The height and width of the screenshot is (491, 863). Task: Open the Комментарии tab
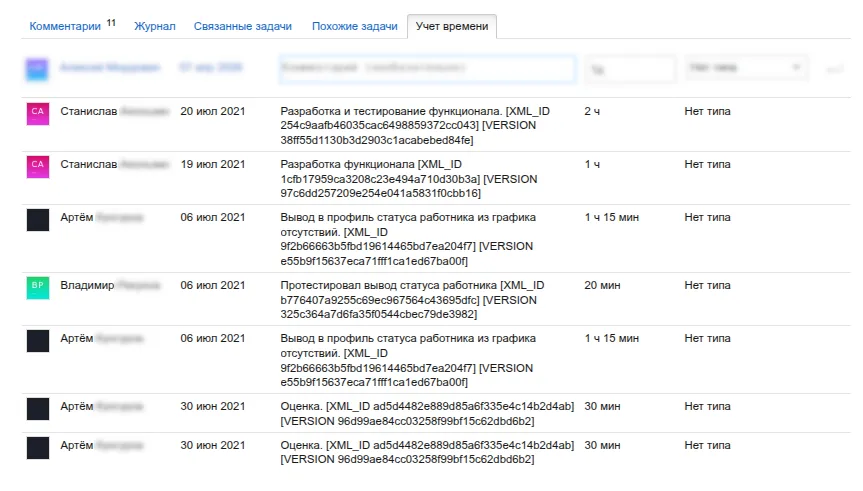pyautogui.click(x=66, y=26)
